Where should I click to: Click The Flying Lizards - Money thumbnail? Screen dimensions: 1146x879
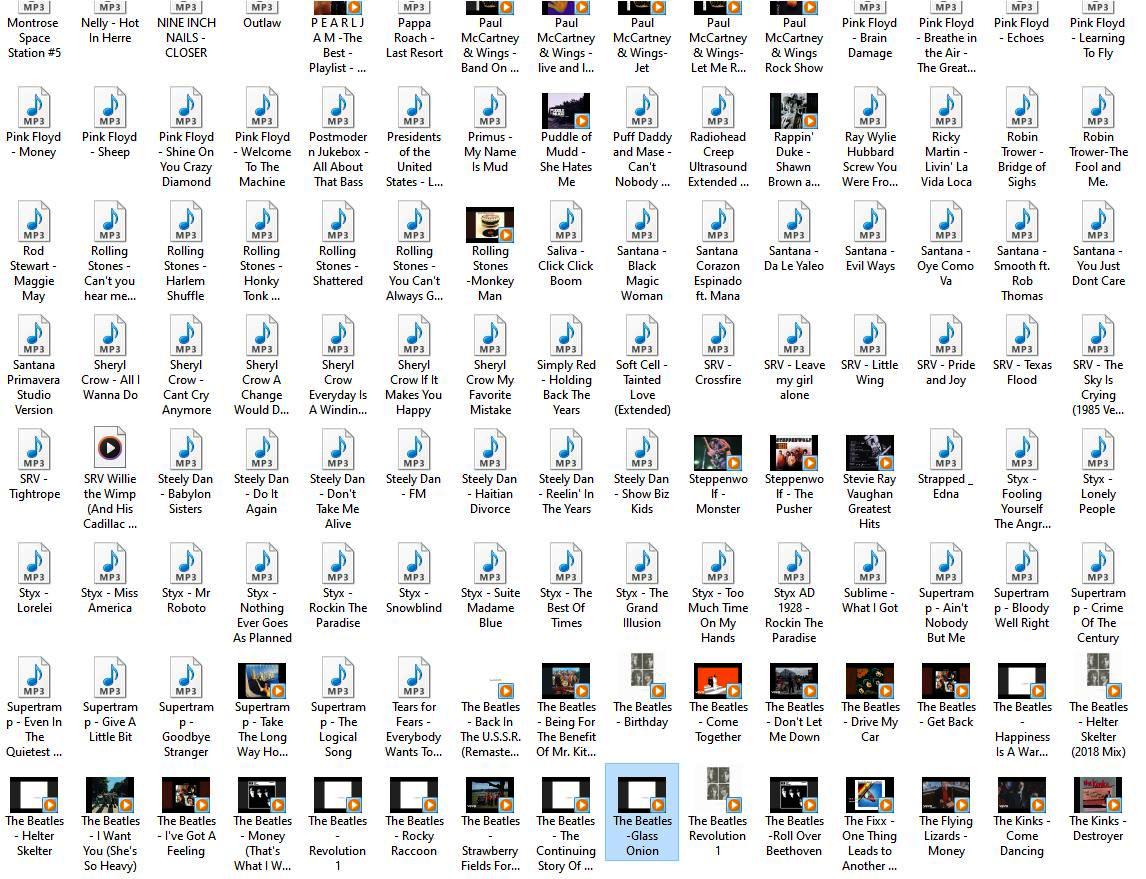[x=946, y=794]
